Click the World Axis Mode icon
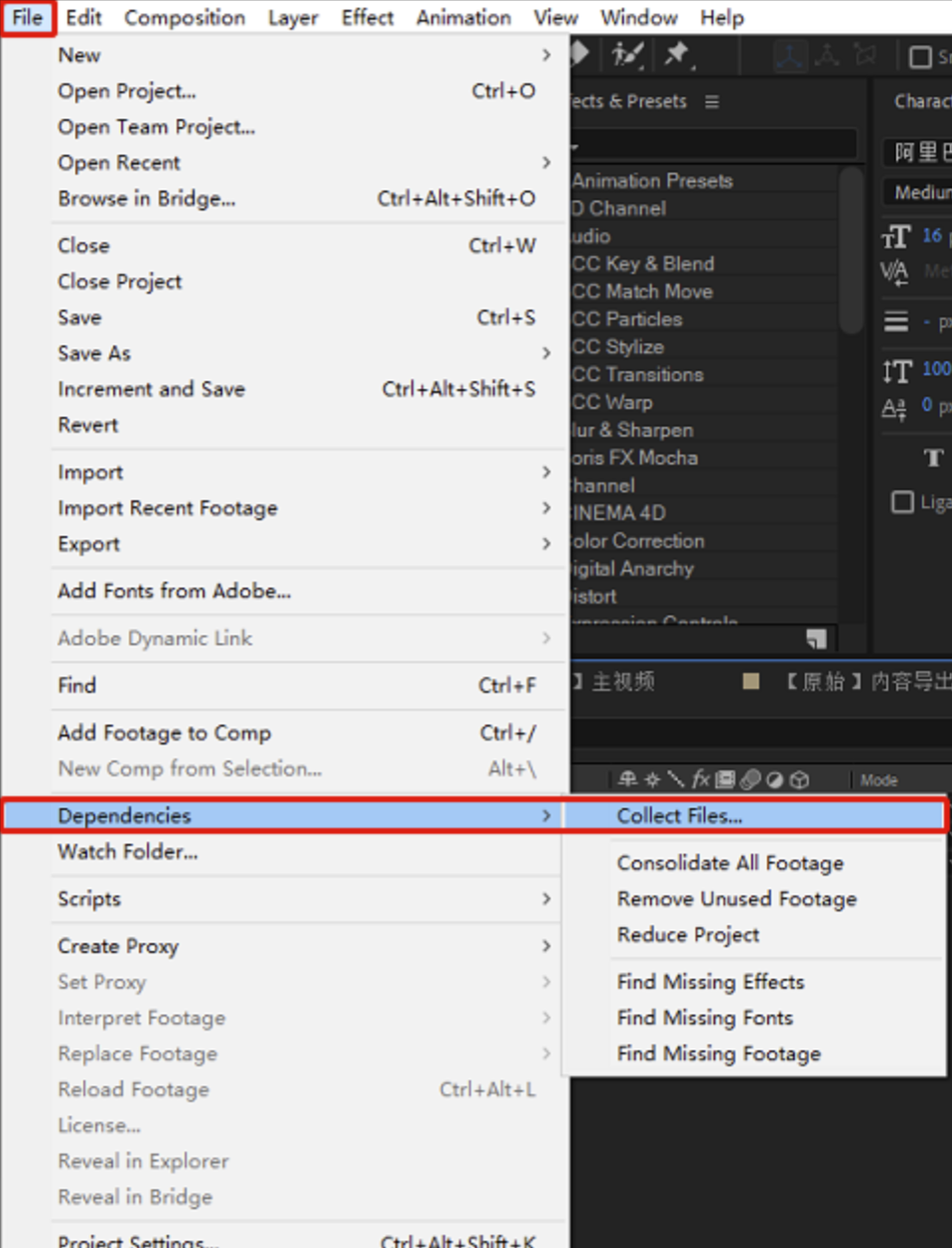This screenshot has width=952, height=1248. click(827, 57)
